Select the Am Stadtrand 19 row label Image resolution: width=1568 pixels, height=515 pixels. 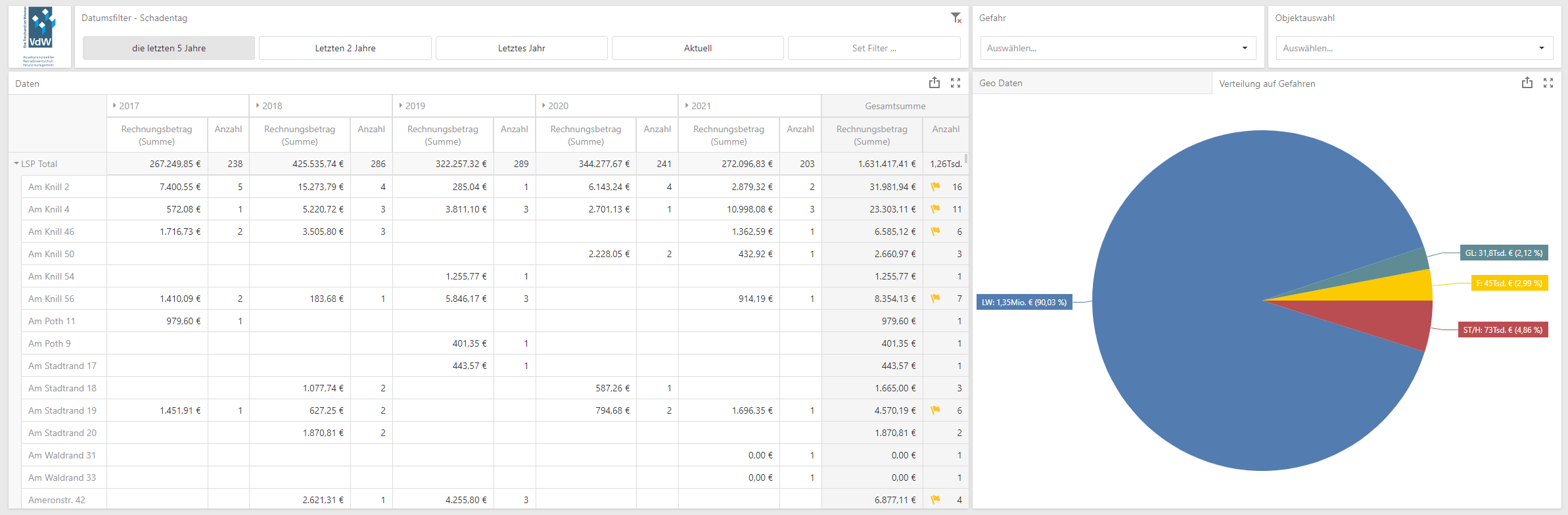pyautogui.click(x=62, y=410)
